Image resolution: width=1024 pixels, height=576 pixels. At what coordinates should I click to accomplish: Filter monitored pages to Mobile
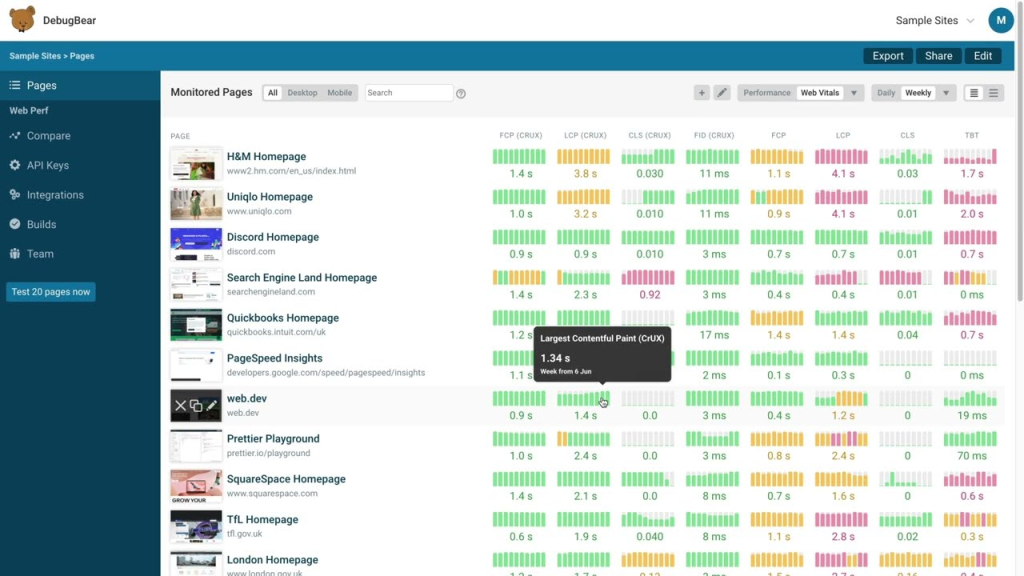pos(340,93)
